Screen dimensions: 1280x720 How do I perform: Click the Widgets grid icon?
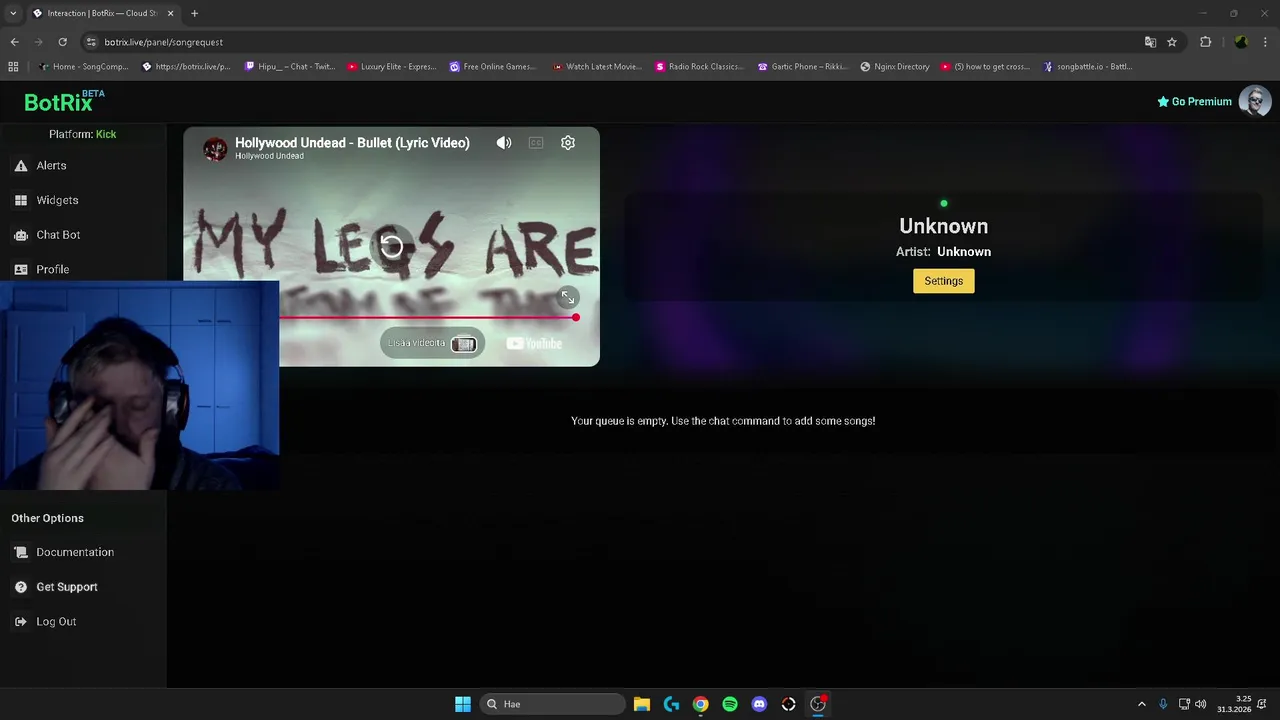click(21, 200)
